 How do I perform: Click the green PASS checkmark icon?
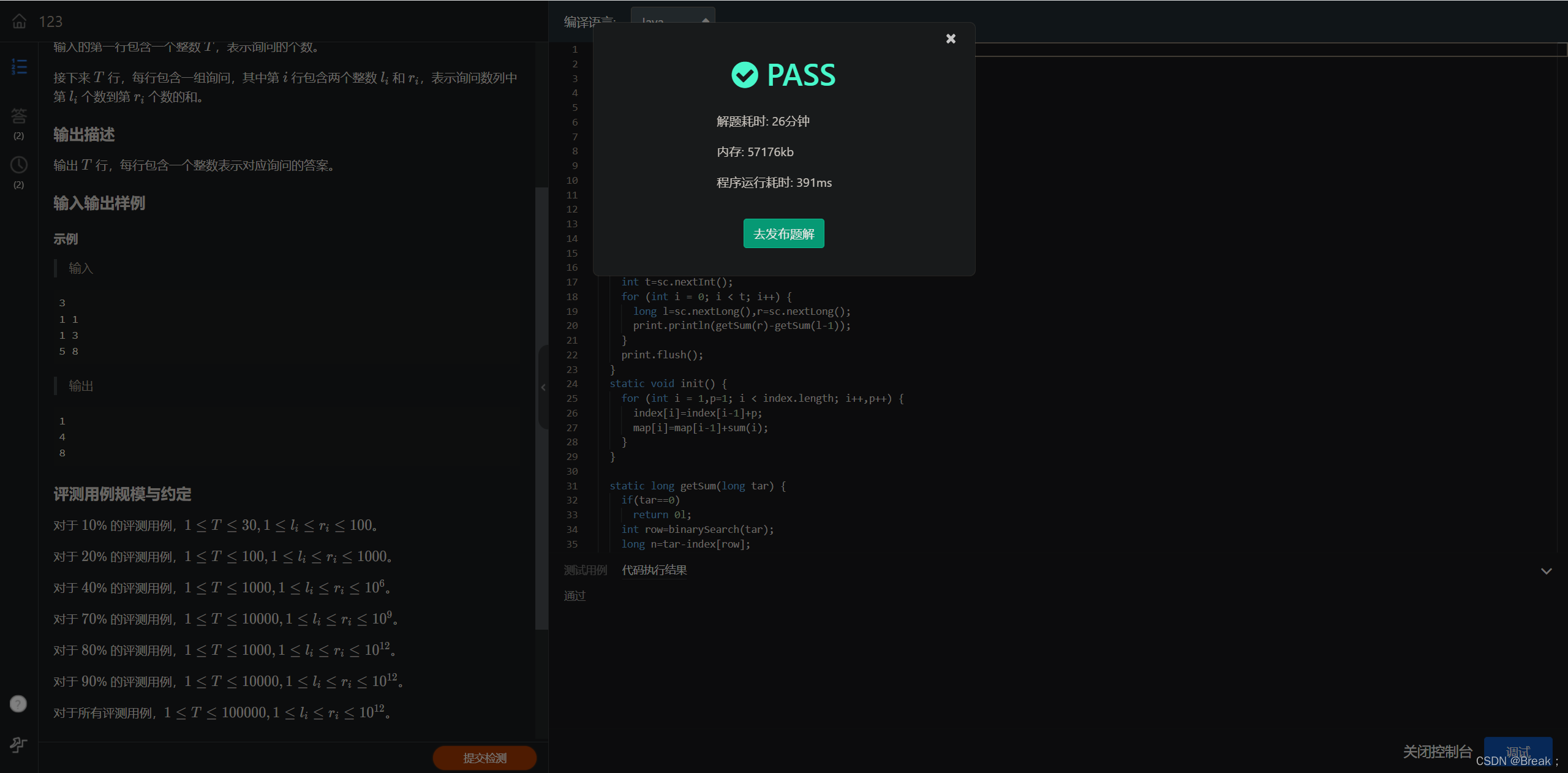(x=745, y=75)
